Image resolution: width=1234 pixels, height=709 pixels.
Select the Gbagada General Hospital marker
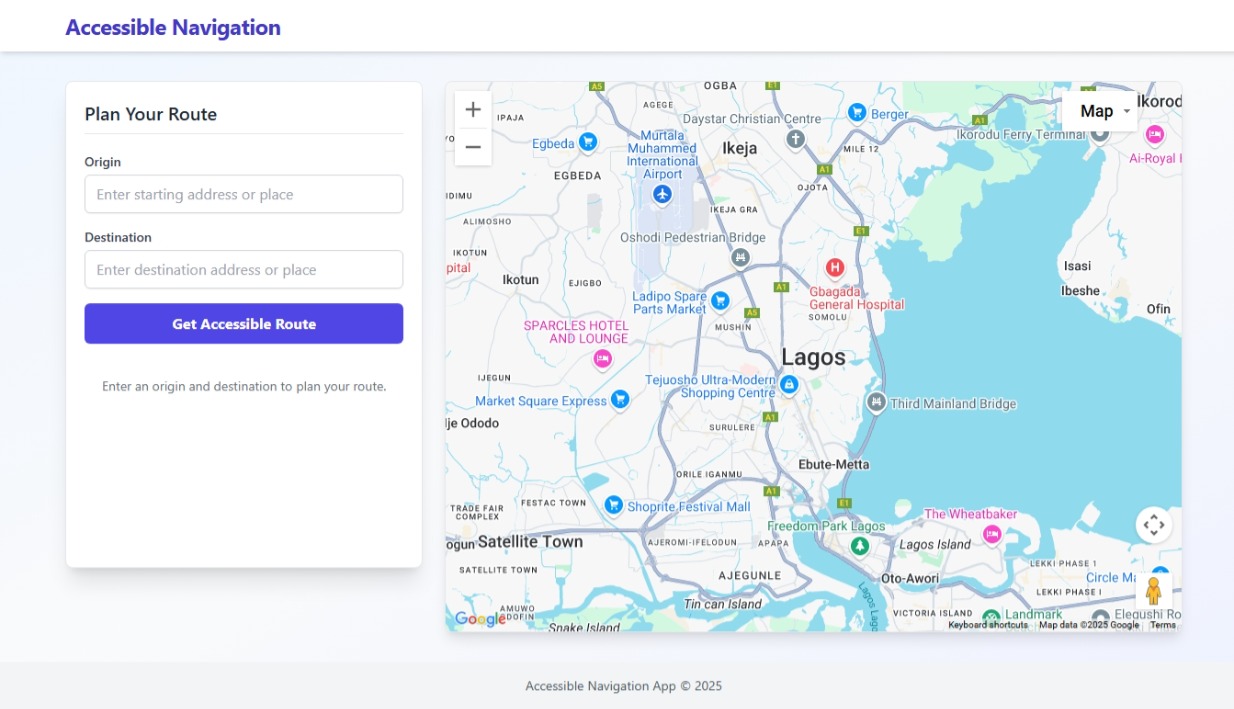[835, 266]
